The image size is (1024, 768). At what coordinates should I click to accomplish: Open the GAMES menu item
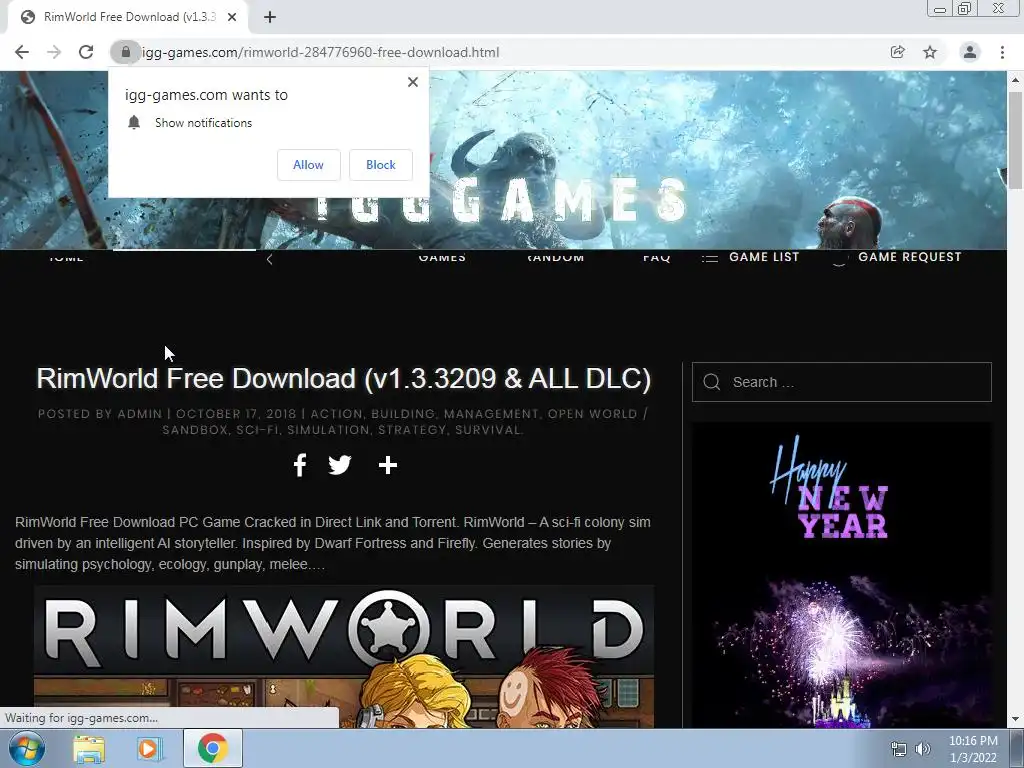442,257
